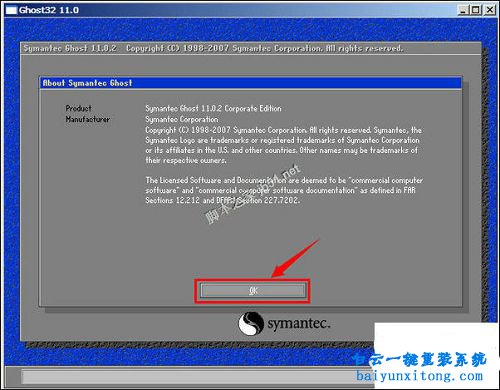Image resolution: width=500 pixels, height=390 pixels.
Task: Click the About Symantec Ghost title bar
Action: click(251, 83)
